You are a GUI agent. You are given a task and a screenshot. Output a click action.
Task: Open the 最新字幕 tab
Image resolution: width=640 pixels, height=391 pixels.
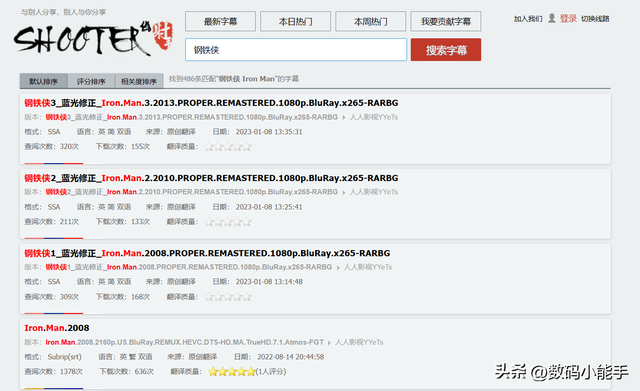click(220, 21)
